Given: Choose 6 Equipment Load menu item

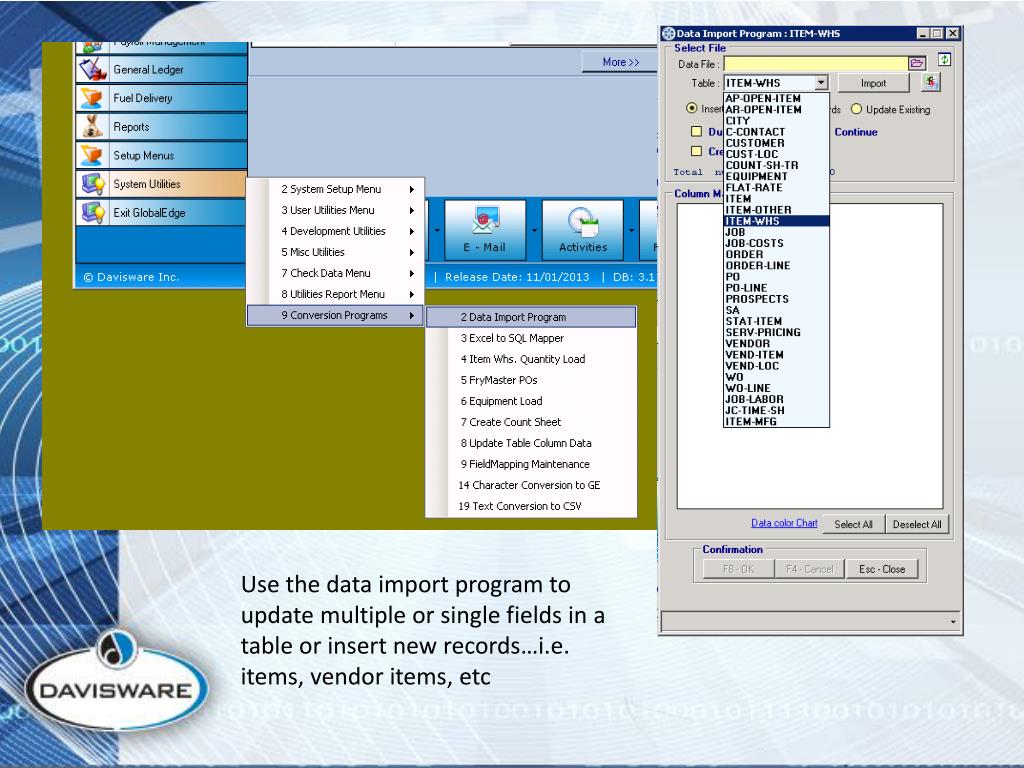Looking at the screenshot, I should 531,401.
